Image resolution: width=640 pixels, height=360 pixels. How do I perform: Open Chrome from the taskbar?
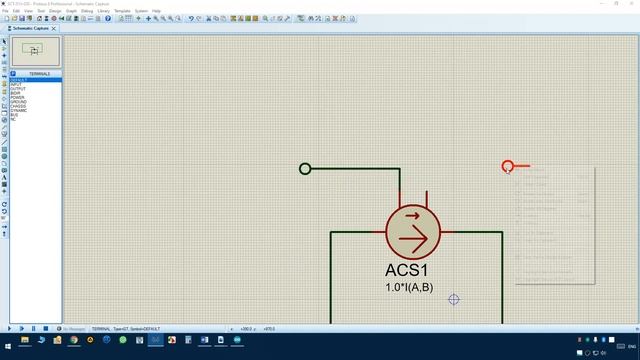pos(74,340)
